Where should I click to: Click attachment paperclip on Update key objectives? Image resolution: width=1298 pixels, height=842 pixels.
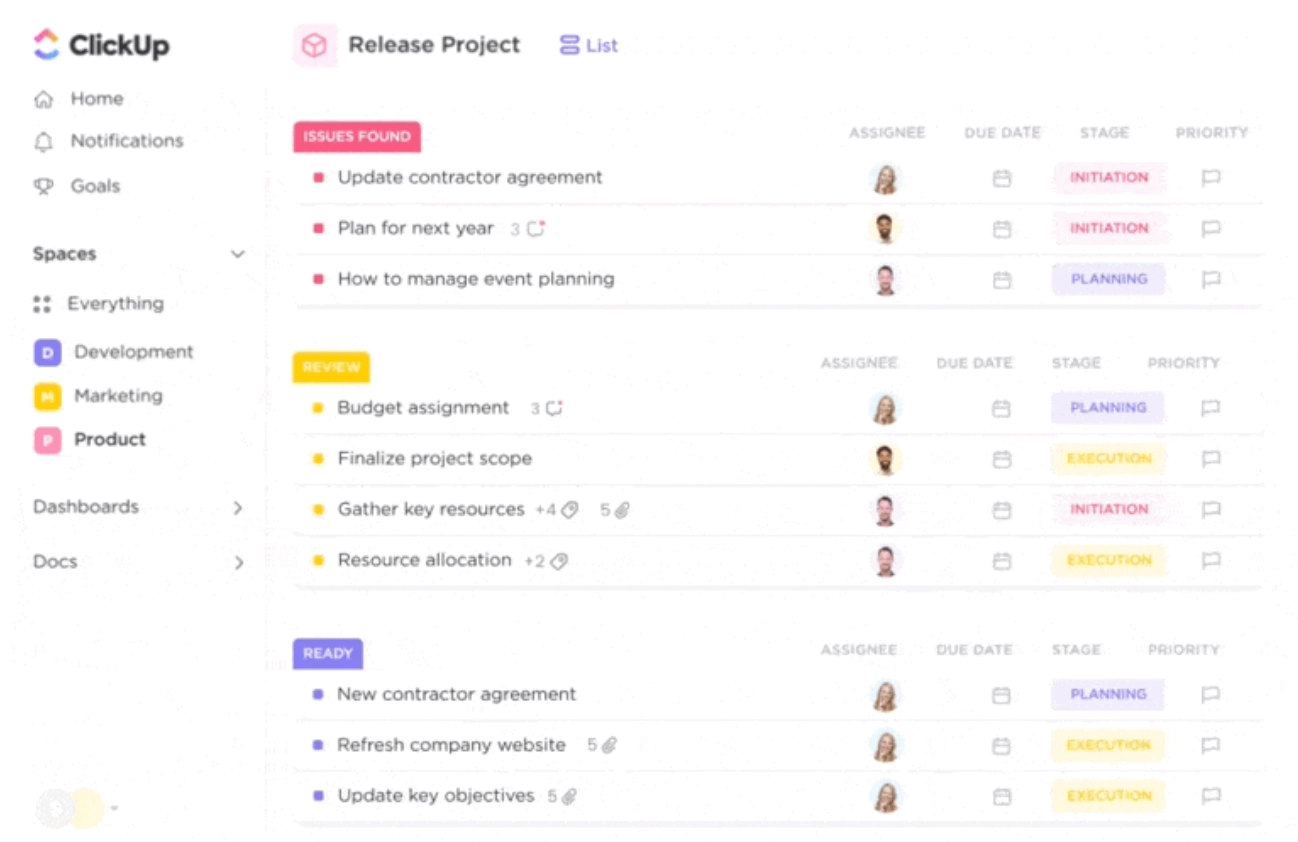(x=569, y=797)
